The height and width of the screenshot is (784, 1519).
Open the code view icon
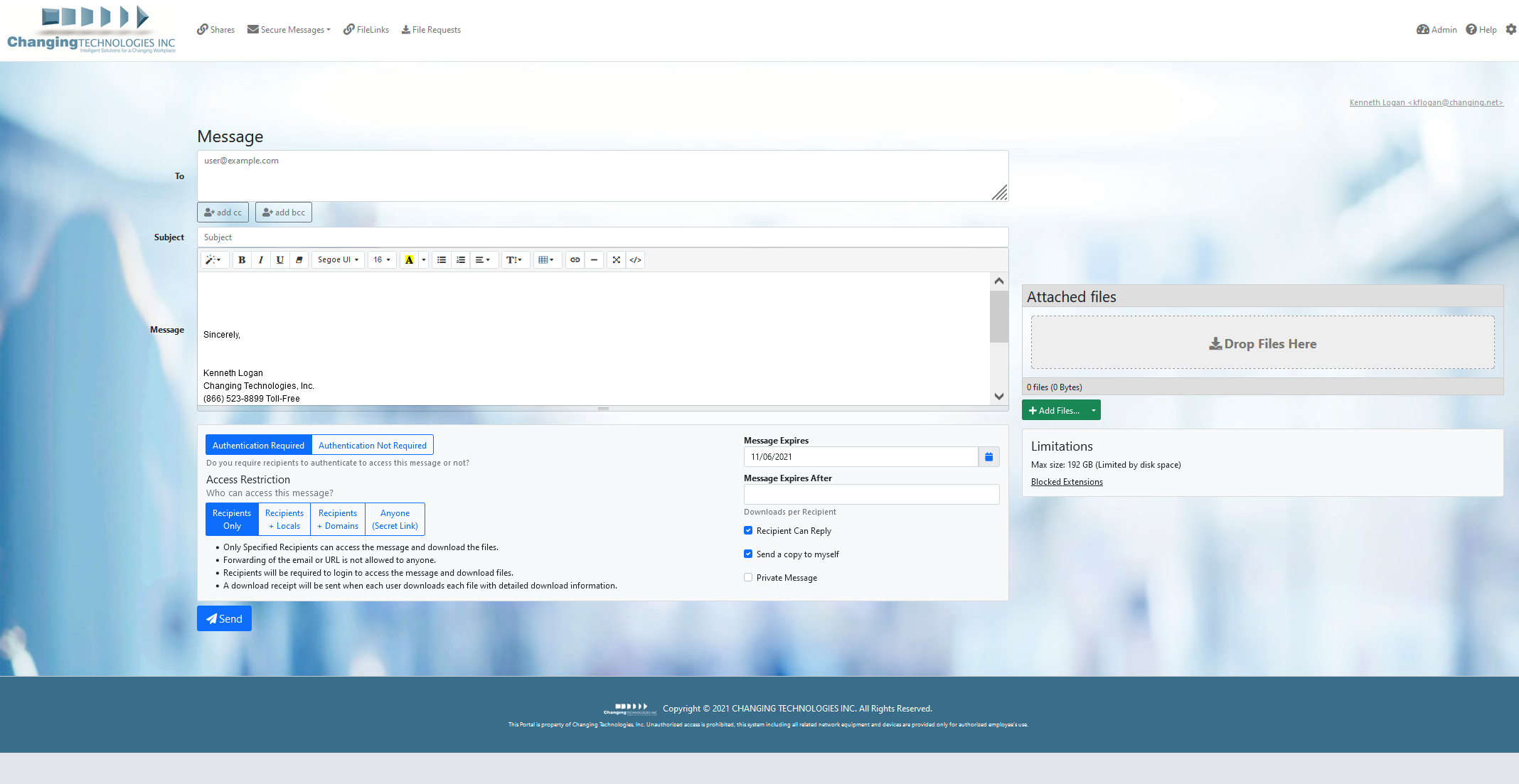coord(635,259)
